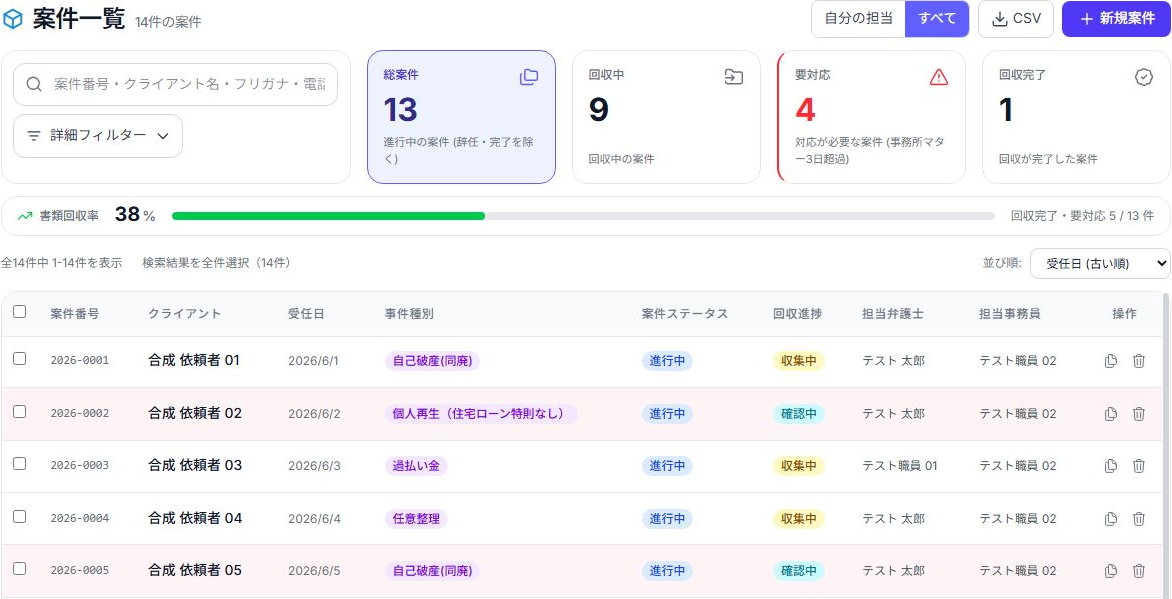Viewport: 1172px width, 599px height.
Task: Duplicate case 2026-0004 with its copy icon
Action: (x=1111, y=518)
